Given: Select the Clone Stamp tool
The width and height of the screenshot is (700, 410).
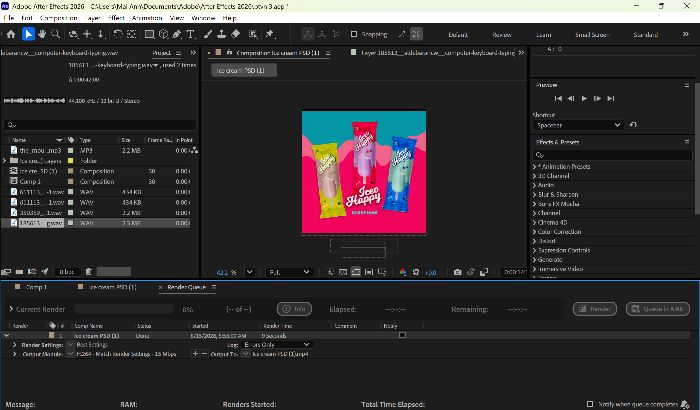Looking at the screenshot, I should (221, 34).
